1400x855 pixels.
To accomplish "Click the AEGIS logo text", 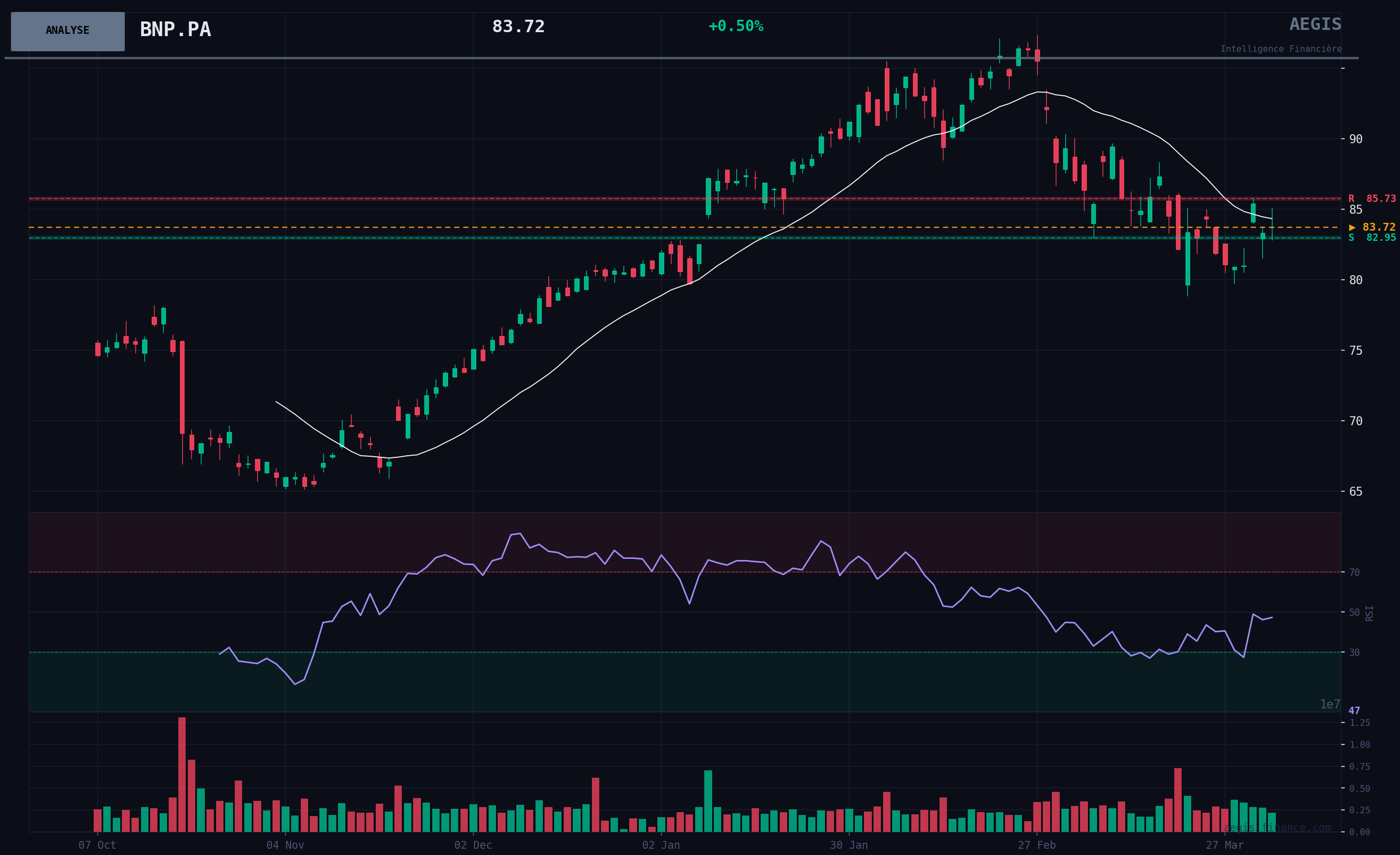I will pos(1315,24).
